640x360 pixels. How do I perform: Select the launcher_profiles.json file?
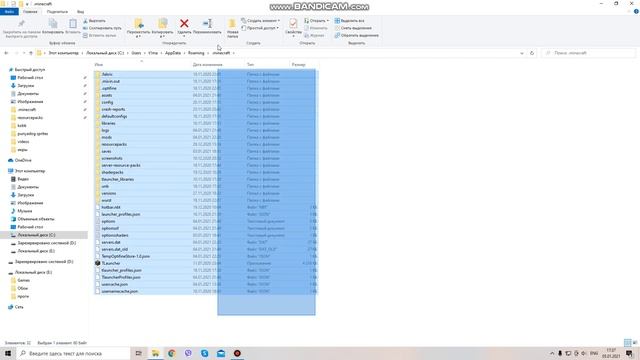point(205,214)
